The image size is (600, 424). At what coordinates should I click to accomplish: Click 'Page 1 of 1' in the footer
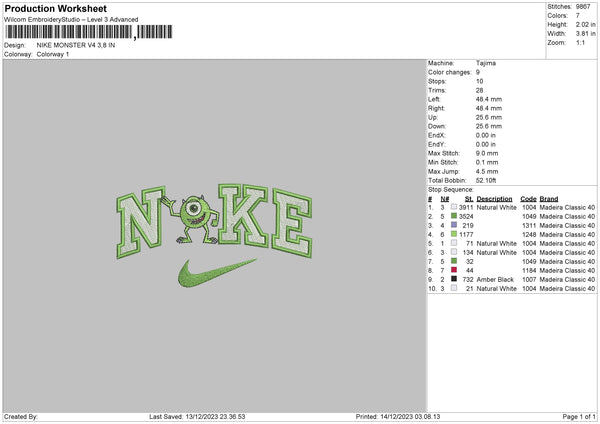tap(579, 417)
